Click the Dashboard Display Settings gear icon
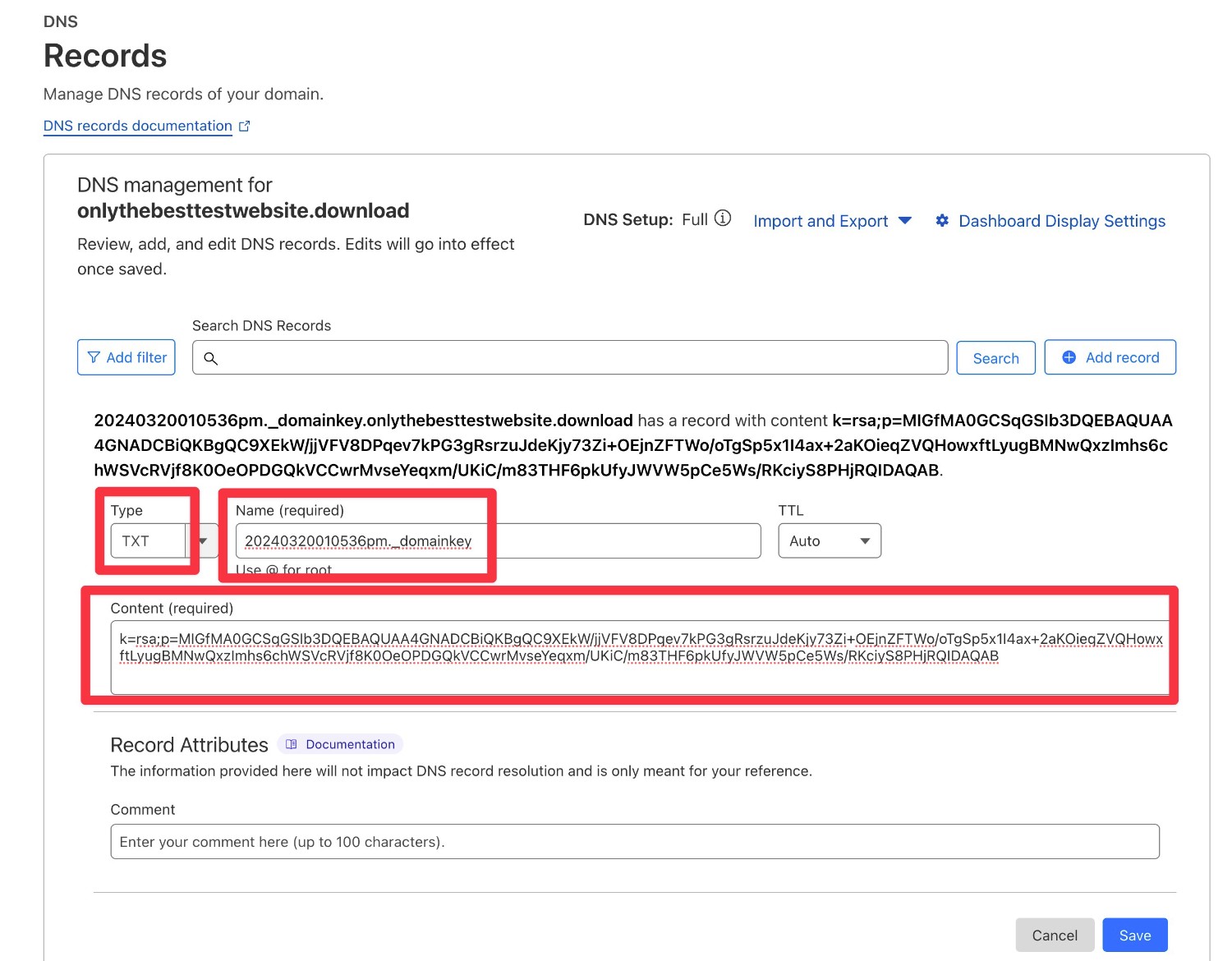Screen dimensions: 1232x961 (x=942, y=220)
